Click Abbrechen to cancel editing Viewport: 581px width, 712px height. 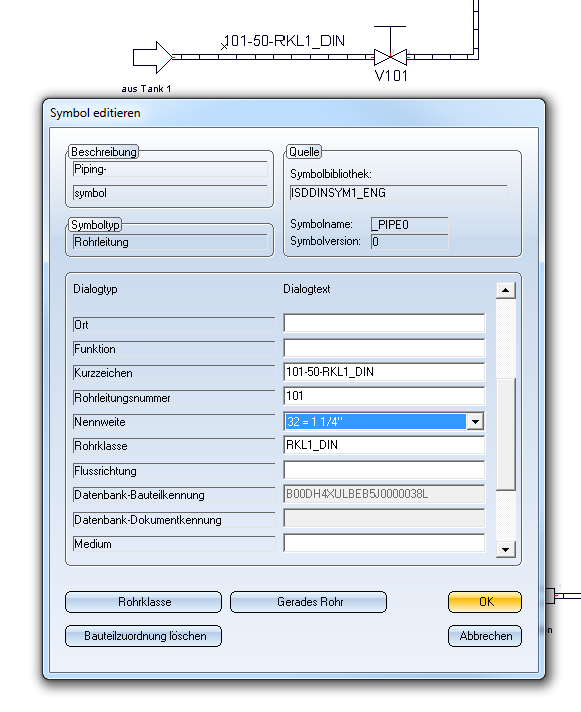point(484,636)
